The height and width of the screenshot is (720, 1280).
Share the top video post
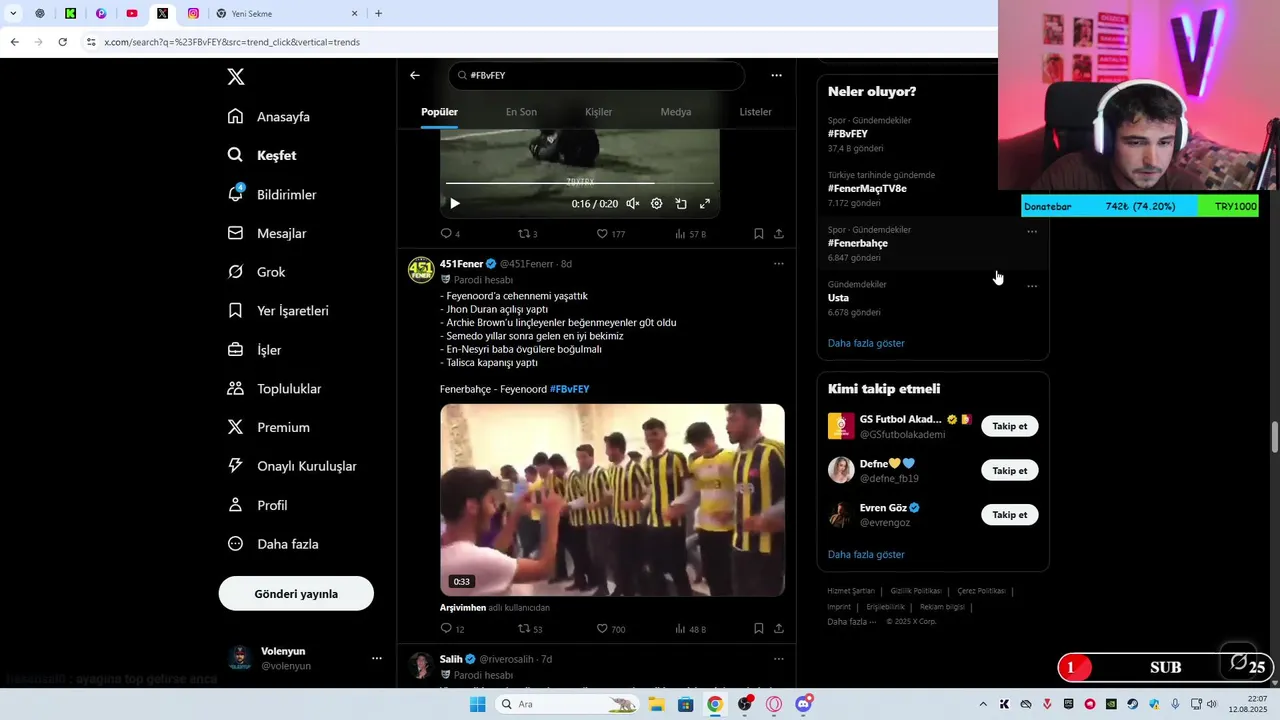779,233
